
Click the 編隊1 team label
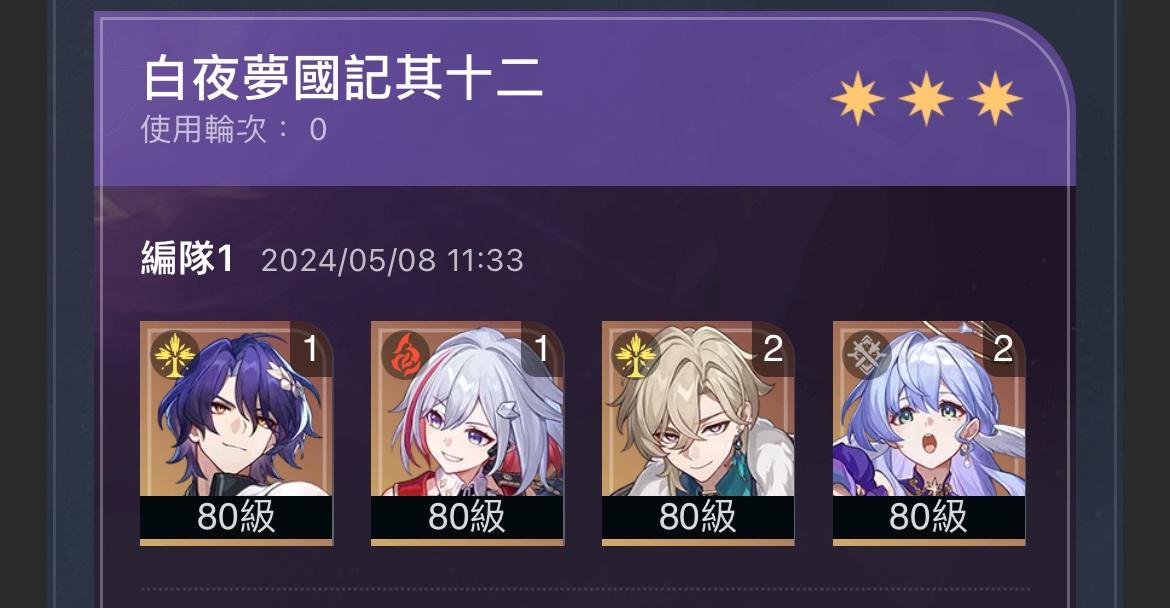point(187,259)
